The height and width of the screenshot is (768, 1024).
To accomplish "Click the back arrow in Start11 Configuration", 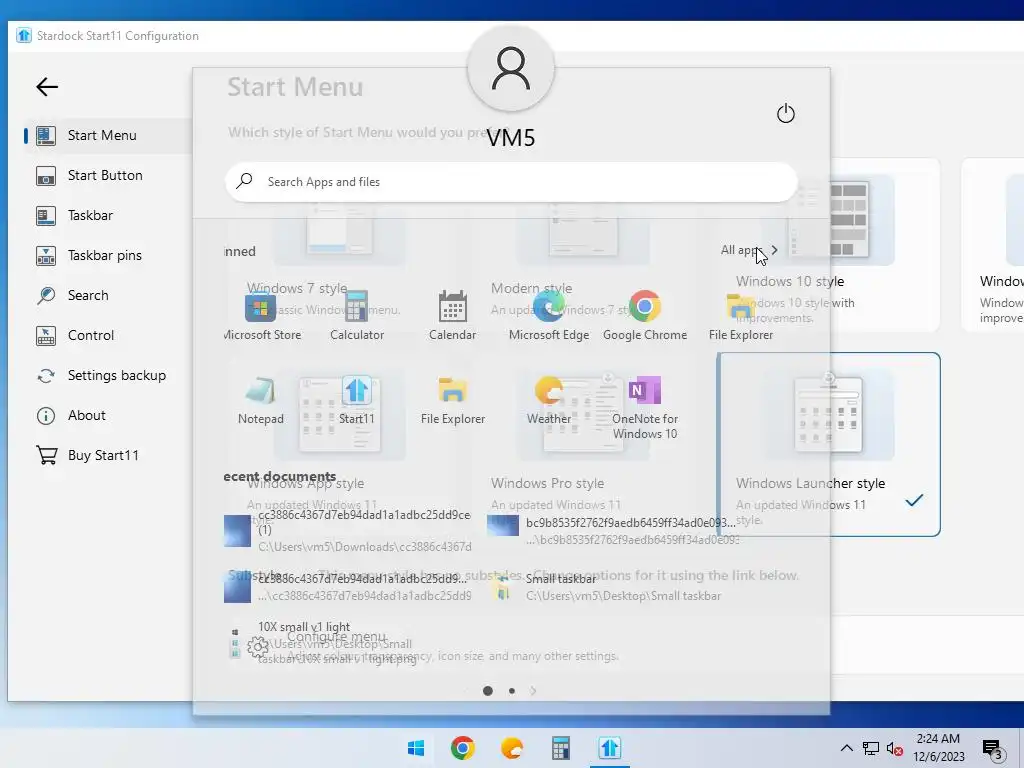I will pos(47,86).
